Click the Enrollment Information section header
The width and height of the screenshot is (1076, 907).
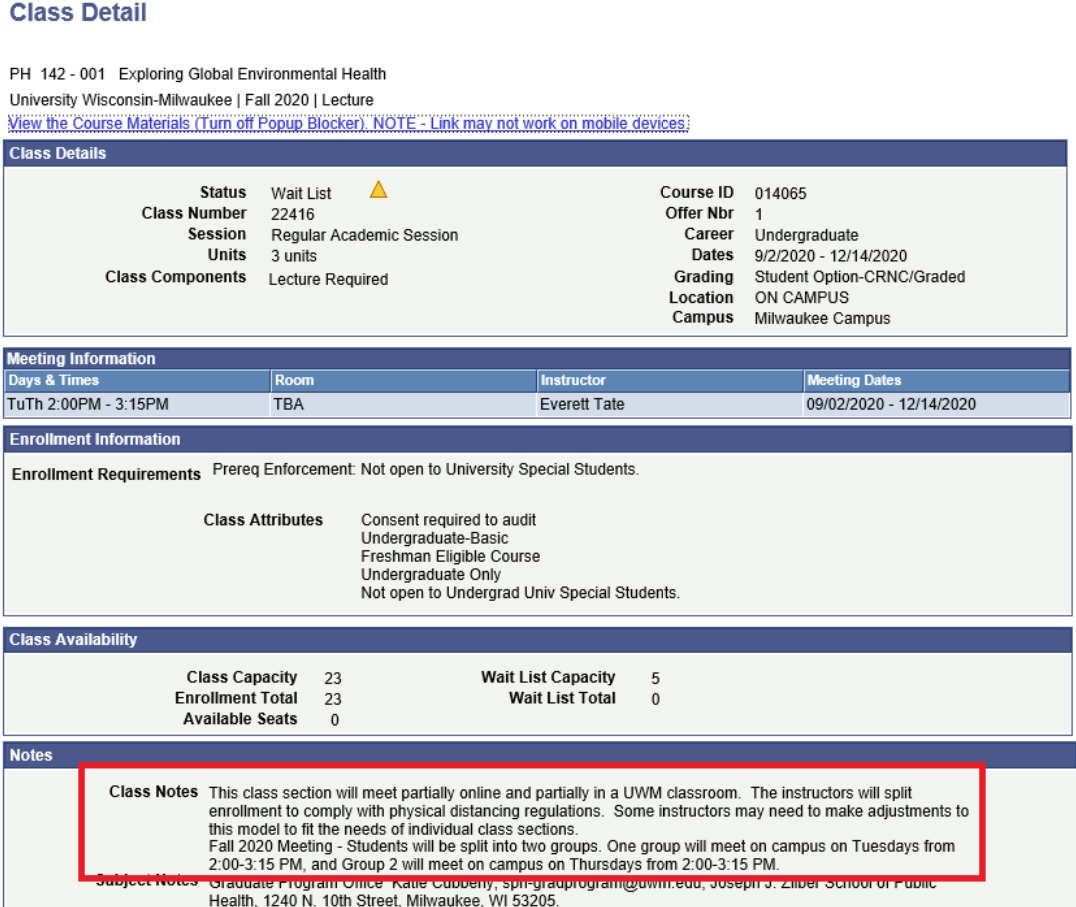click(x=95, y=439)
